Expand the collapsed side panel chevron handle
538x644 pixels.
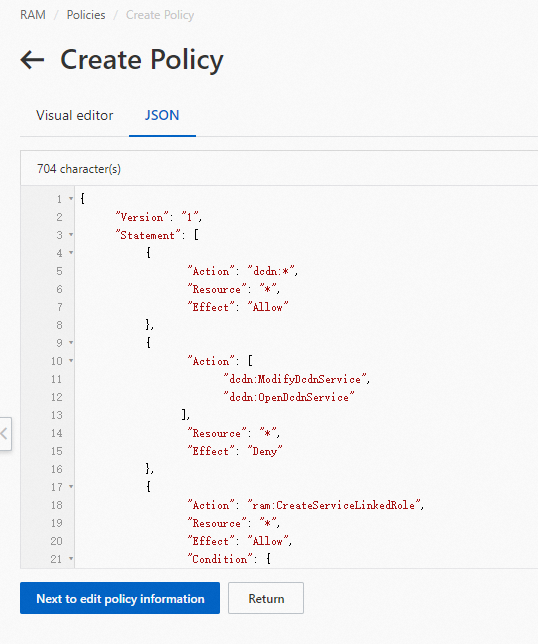pyautogui.click(x=4, y=434)
